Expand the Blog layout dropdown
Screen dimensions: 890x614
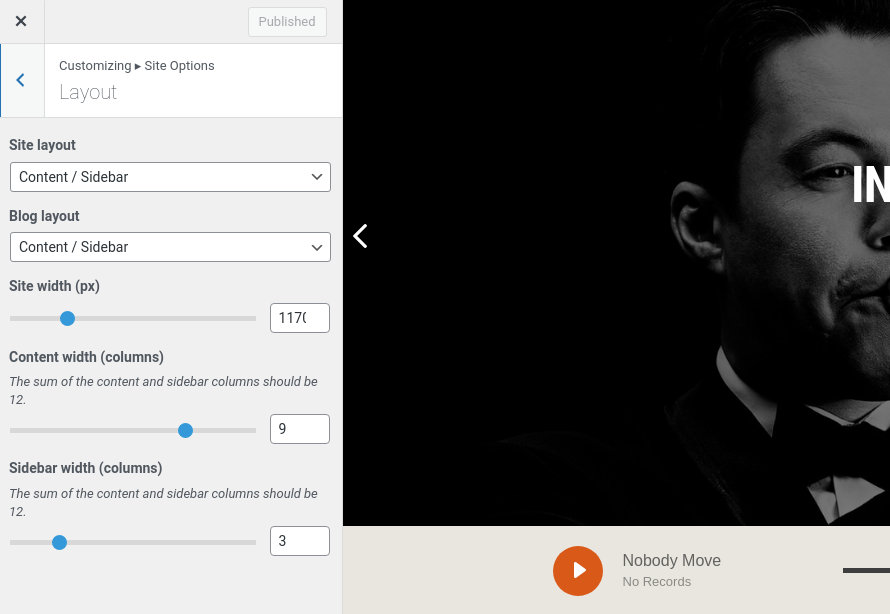[x=170, y=247]
